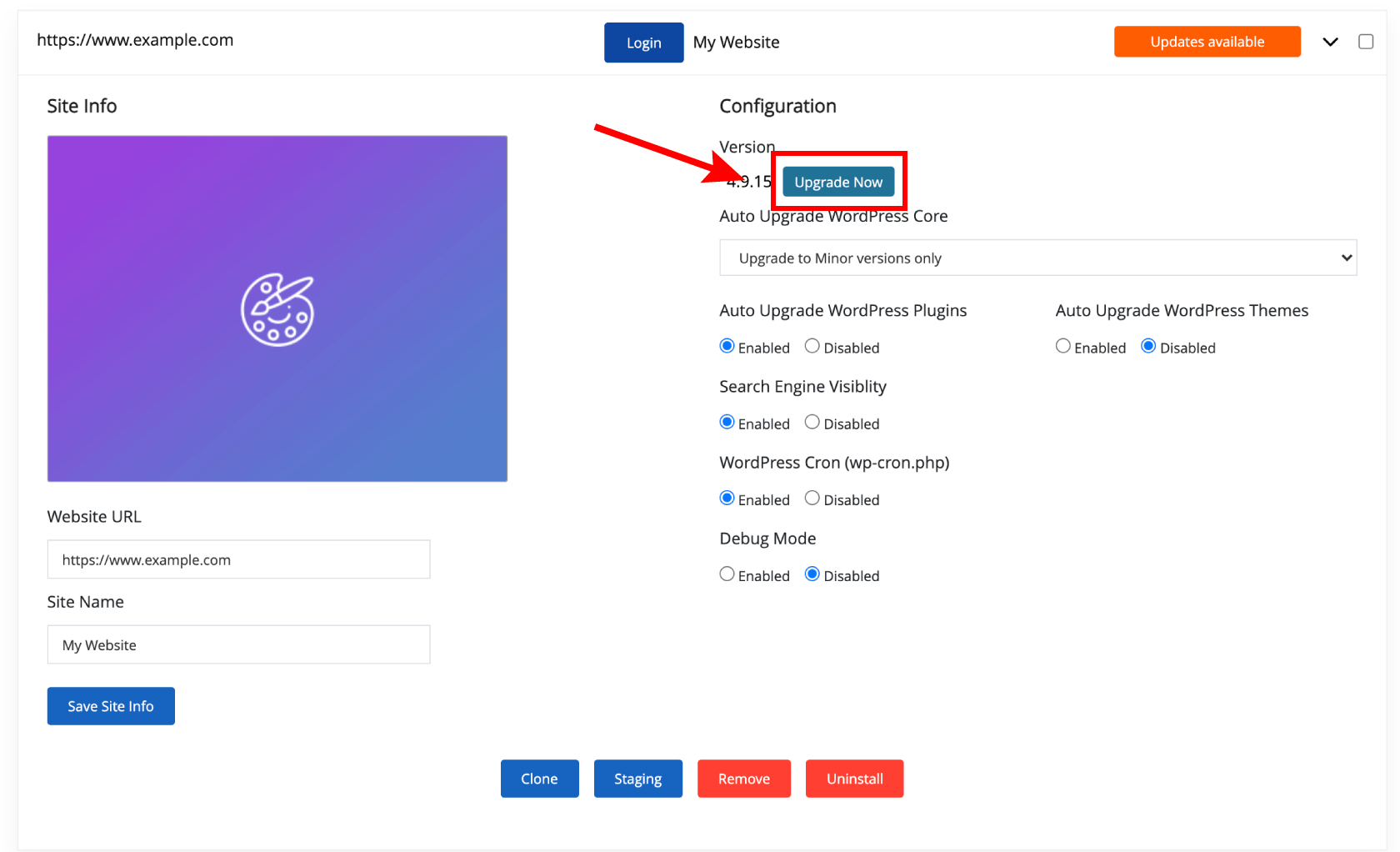The image size is (1400, 852).
Task: Click the Upgrade Now button
Action: click(x=838, y=182)
